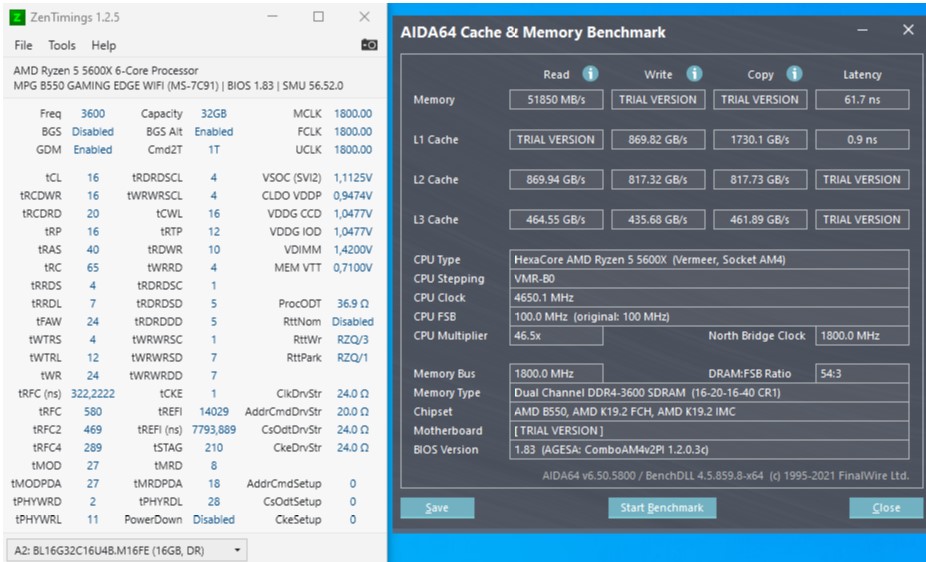Click the ZenTimings app icon in title bar
The height and width of the screenshot is (562, 926).
coord(18,17)
